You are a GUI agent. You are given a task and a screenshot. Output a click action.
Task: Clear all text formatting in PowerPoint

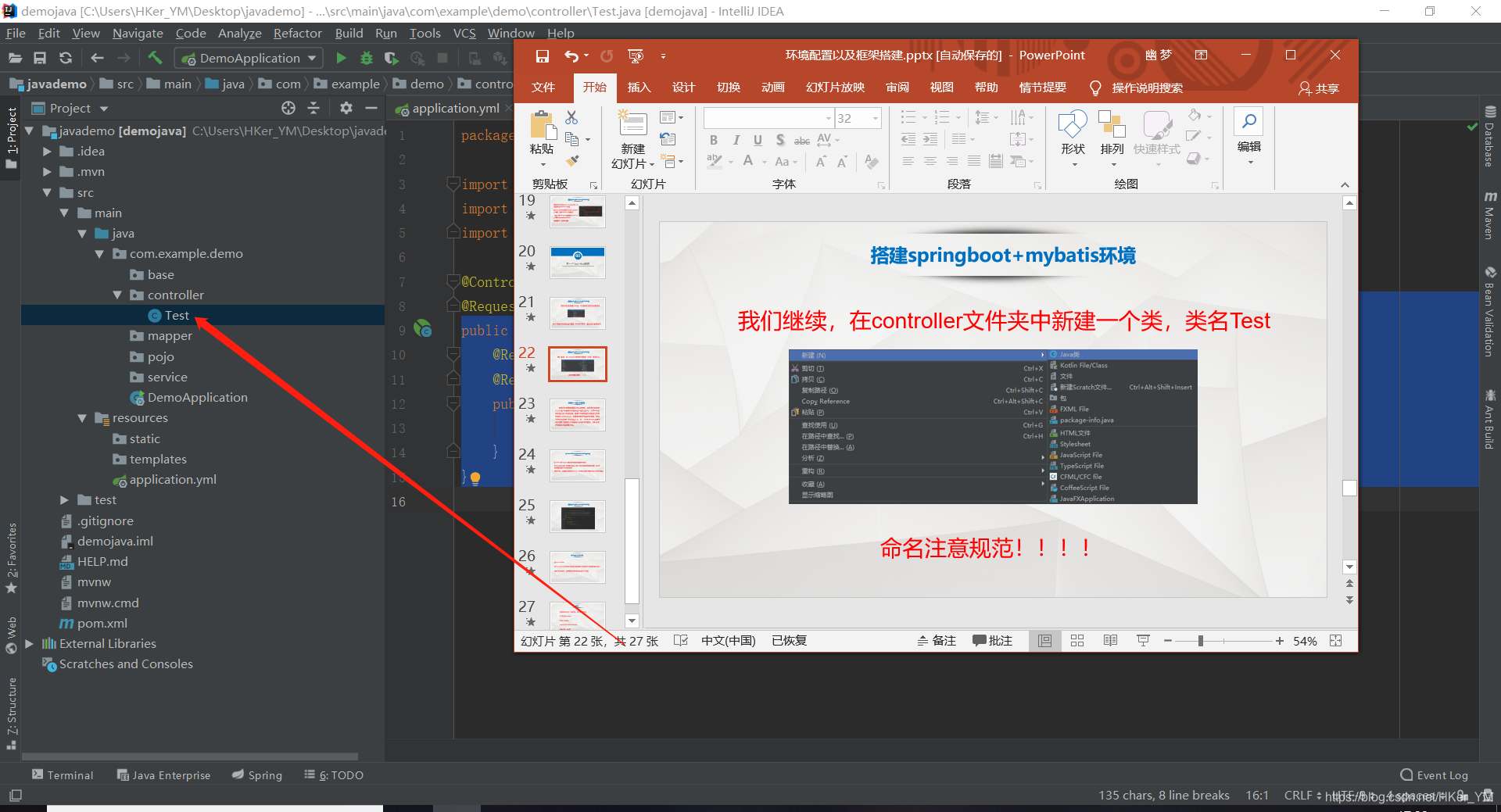[872, 162]
